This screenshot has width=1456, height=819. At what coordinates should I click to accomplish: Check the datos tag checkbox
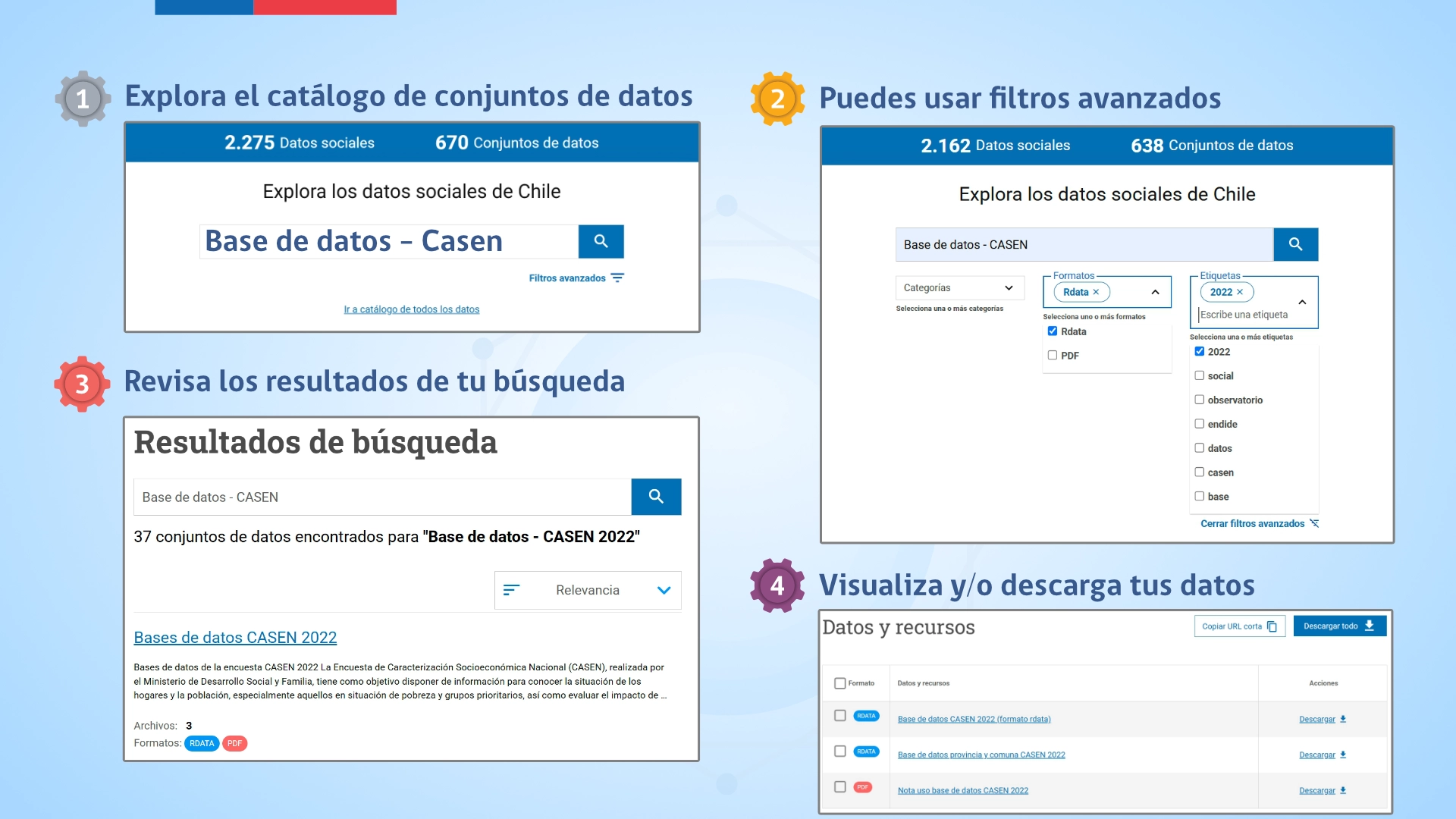tap(1199, 448)
